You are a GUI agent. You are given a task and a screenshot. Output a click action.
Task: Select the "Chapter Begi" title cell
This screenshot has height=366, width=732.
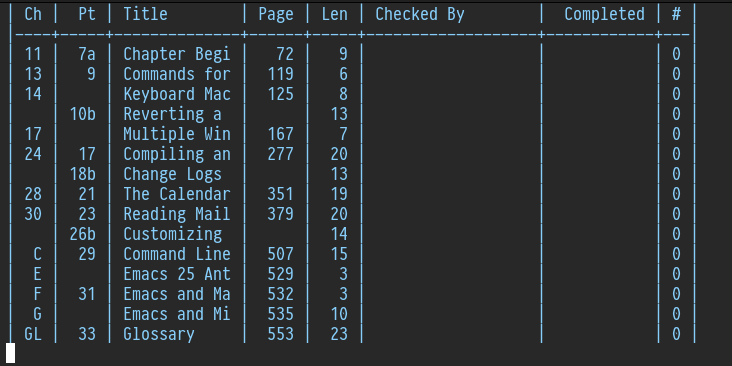pos(177,55)
